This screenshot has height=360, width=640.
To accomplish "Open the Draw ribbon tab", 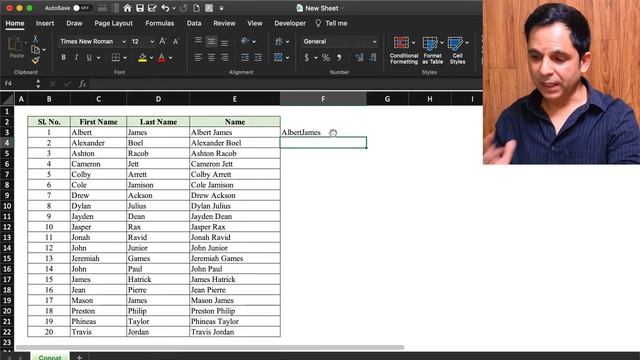I will point(74,23).
